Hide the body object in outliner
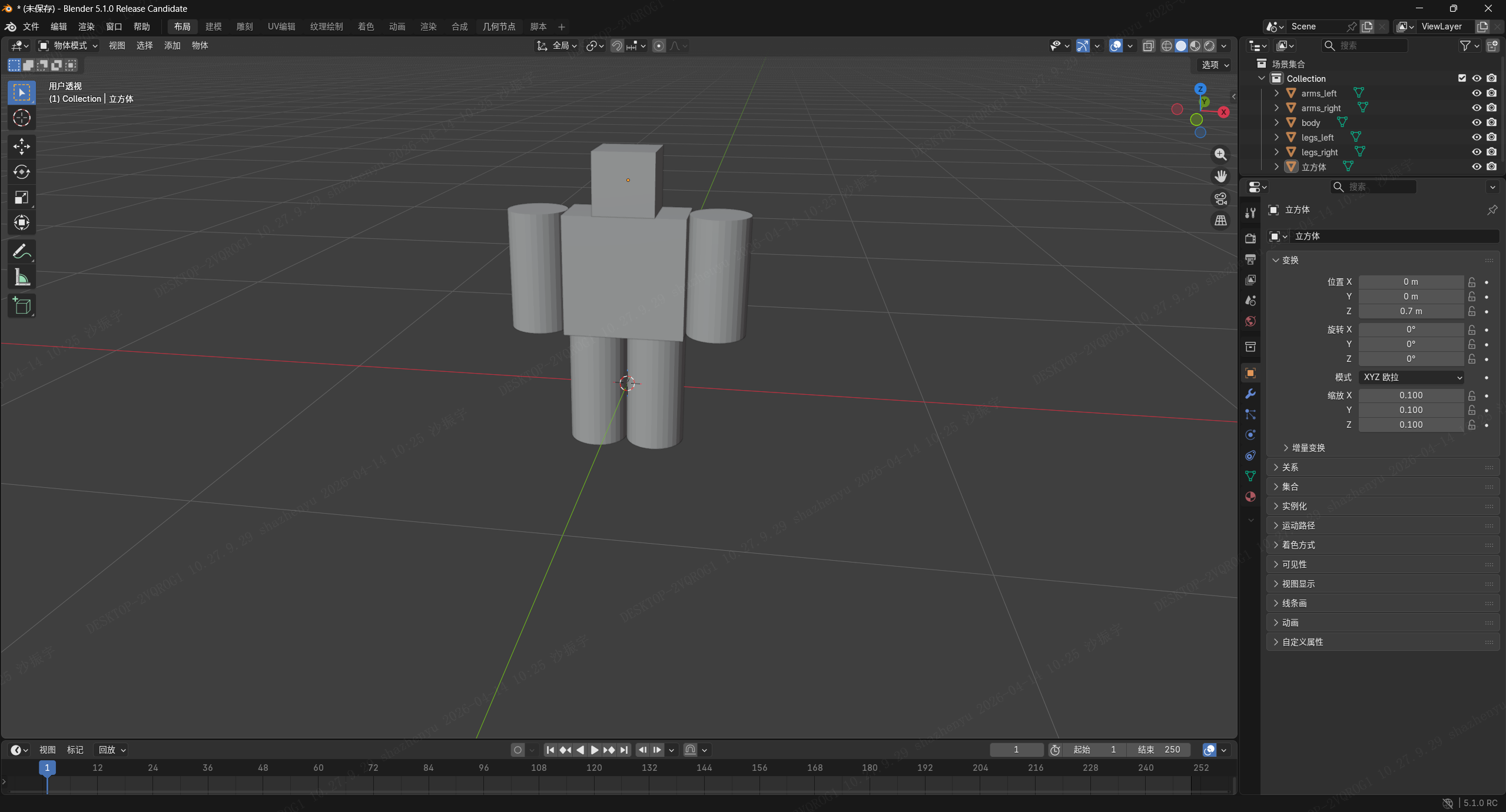1506x812 pixels. coord(1476,122)
